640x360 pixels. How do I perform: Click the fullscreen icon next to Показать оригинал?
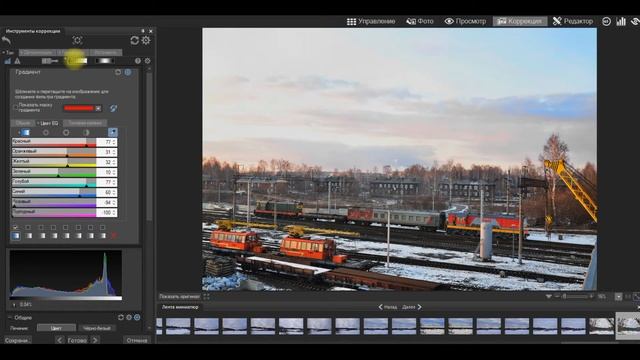[207, 296]
